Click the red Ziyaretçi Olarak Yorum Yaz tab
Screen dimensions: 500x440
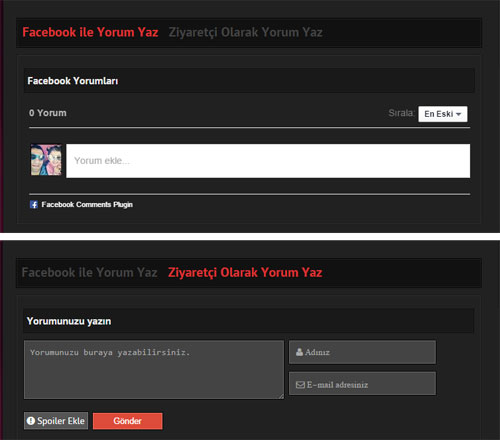click(245, 273)
